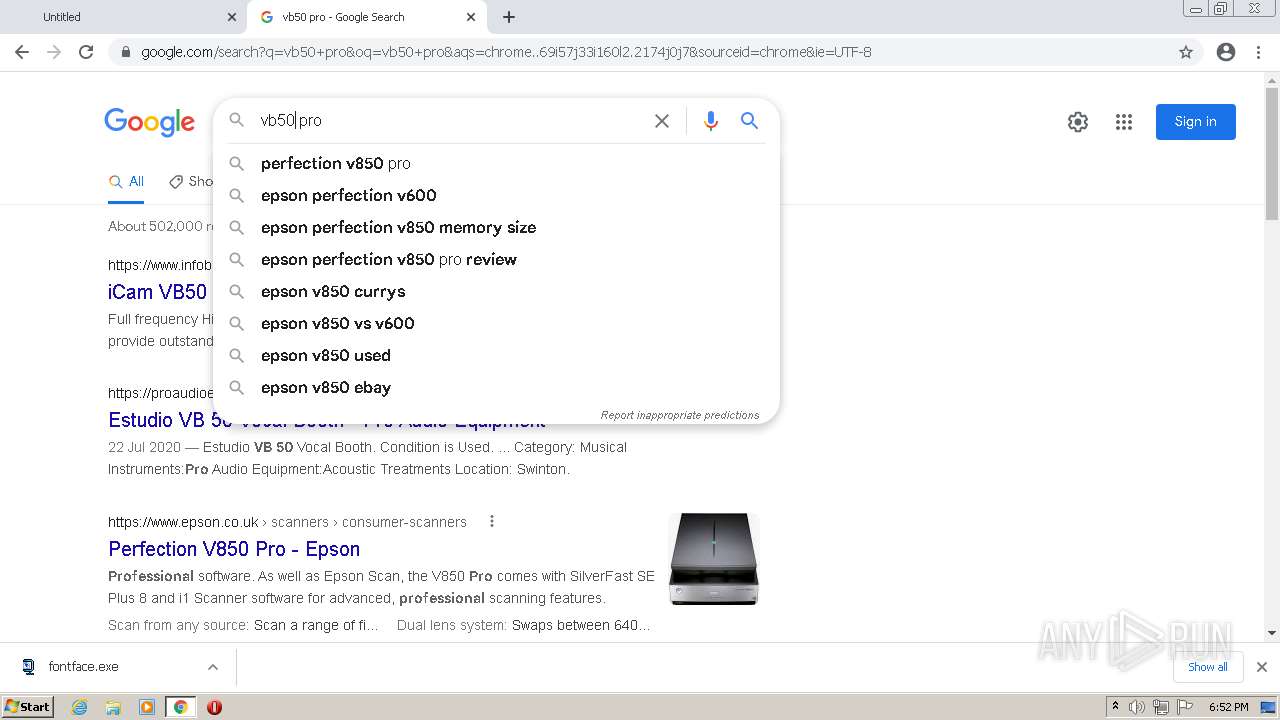The image size is (1280, 720).
Task: Open the 'iCam VB50' search result
Action: 158,292
